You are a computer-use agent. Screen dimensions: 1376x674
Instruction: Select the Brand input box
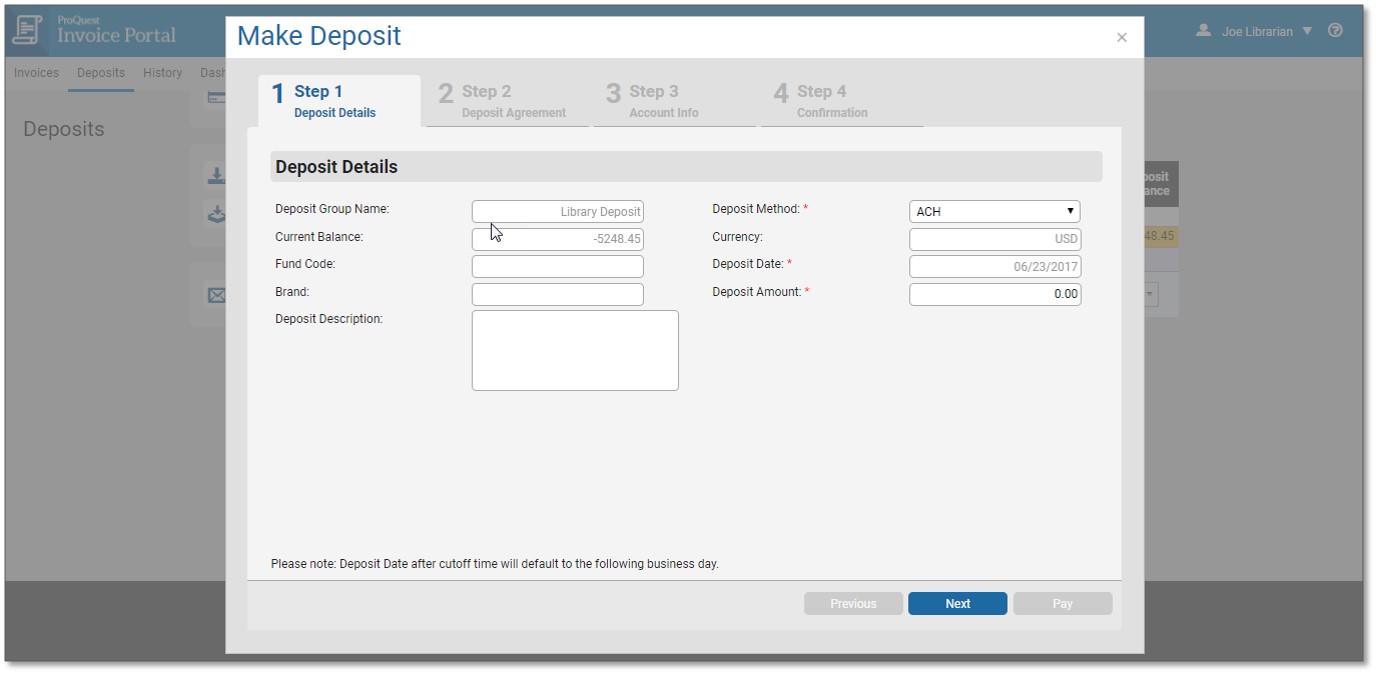pyautogui.click(x=558, y=294)
